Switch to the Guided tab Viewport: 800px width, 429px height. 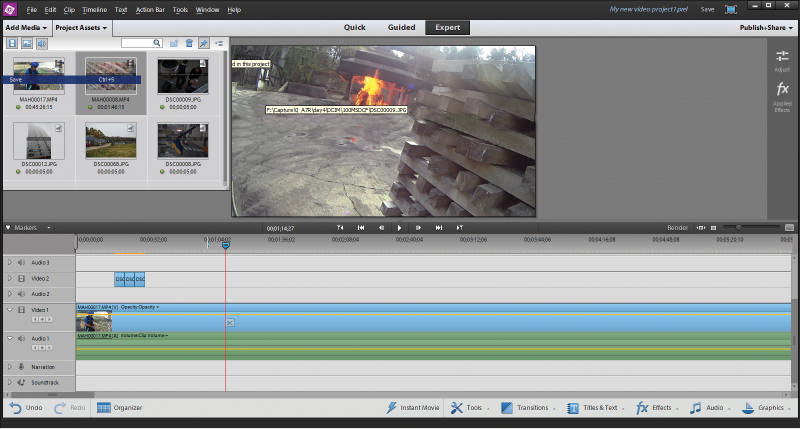point(401,28)
